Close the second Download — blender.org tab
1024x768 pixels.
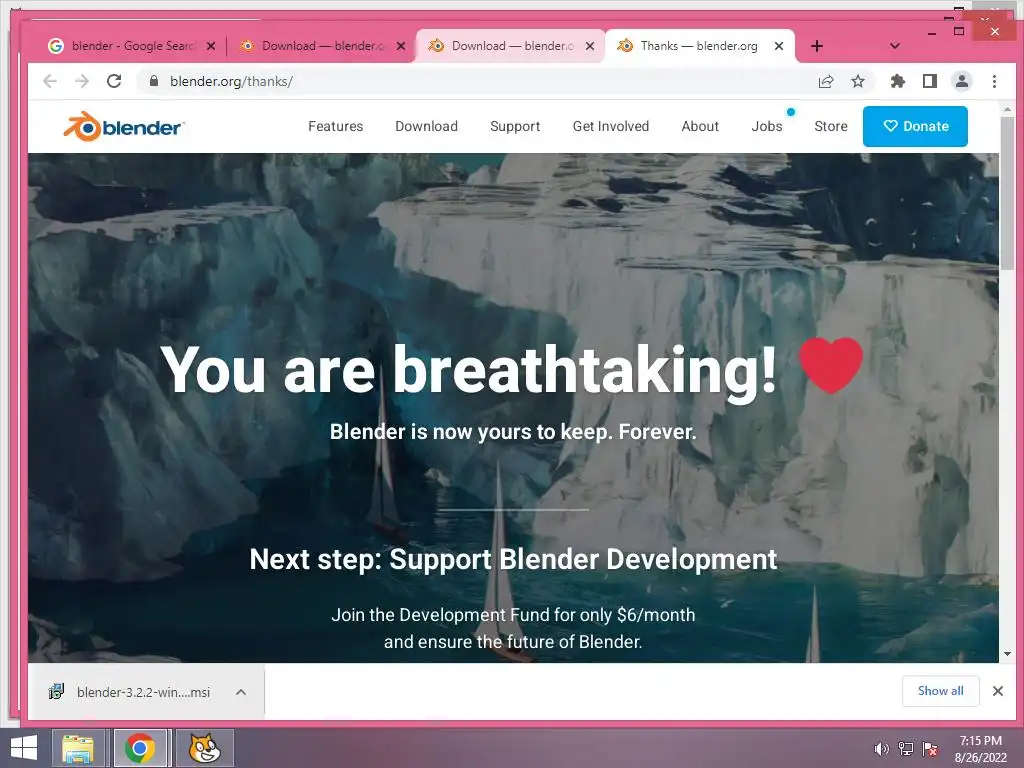point(590,46)
